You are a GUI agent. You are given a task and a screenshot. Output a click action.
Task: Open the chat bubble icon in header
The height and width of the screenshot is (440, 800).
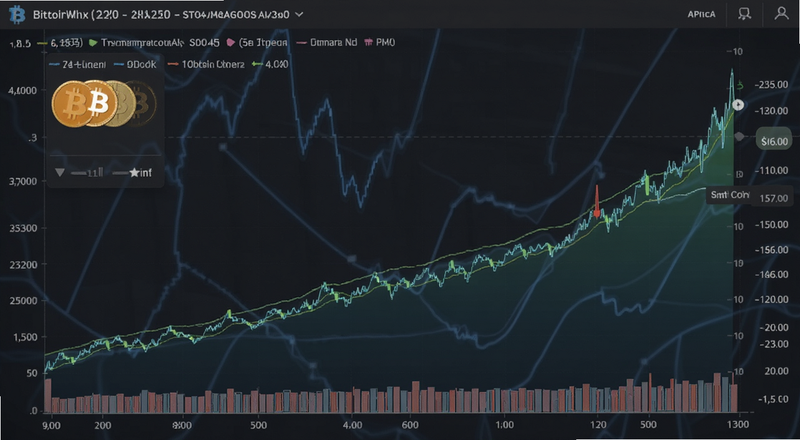pos(744,14)
